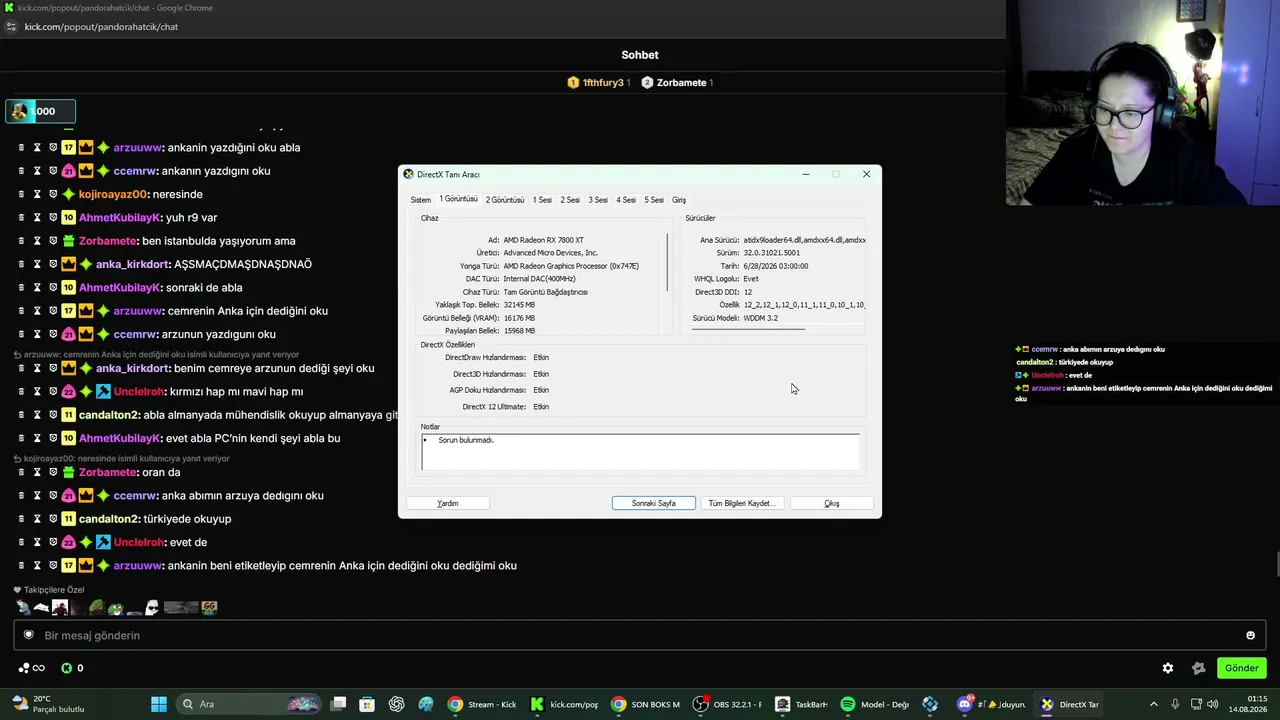Click the Yardım button

pyautogui.click(x=448, y=503)
